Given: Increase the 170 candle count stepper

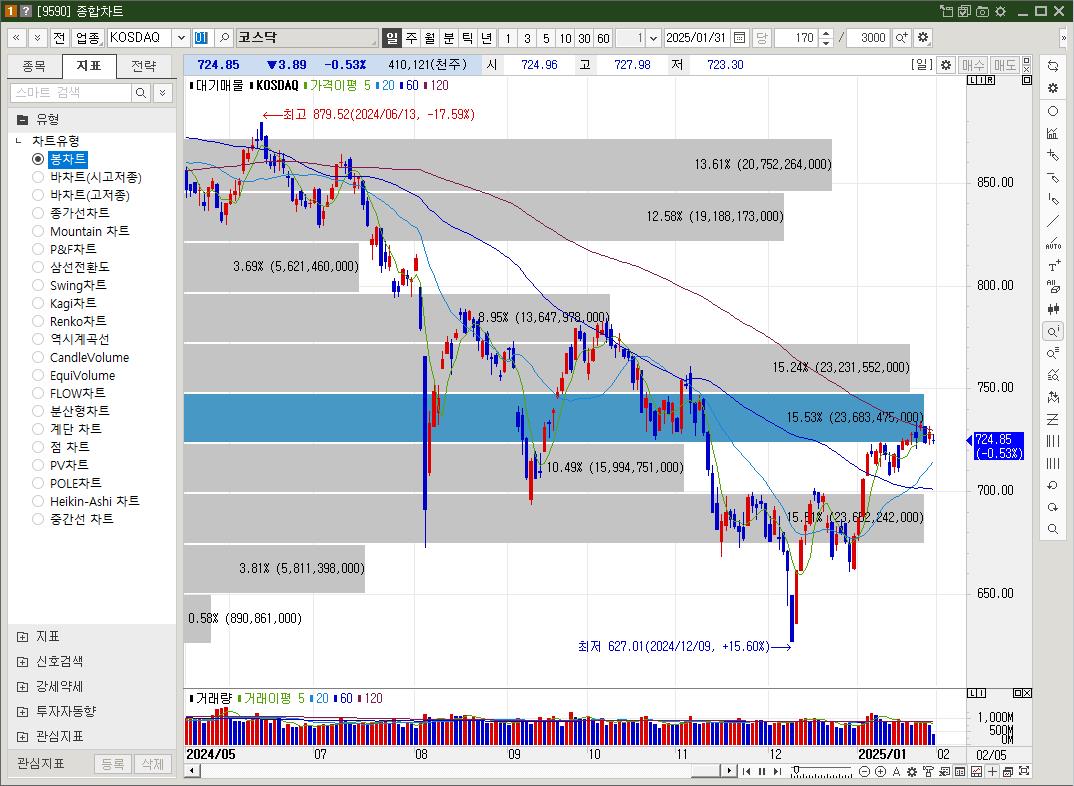Looking at the screenshot, I should coord(826,34).
